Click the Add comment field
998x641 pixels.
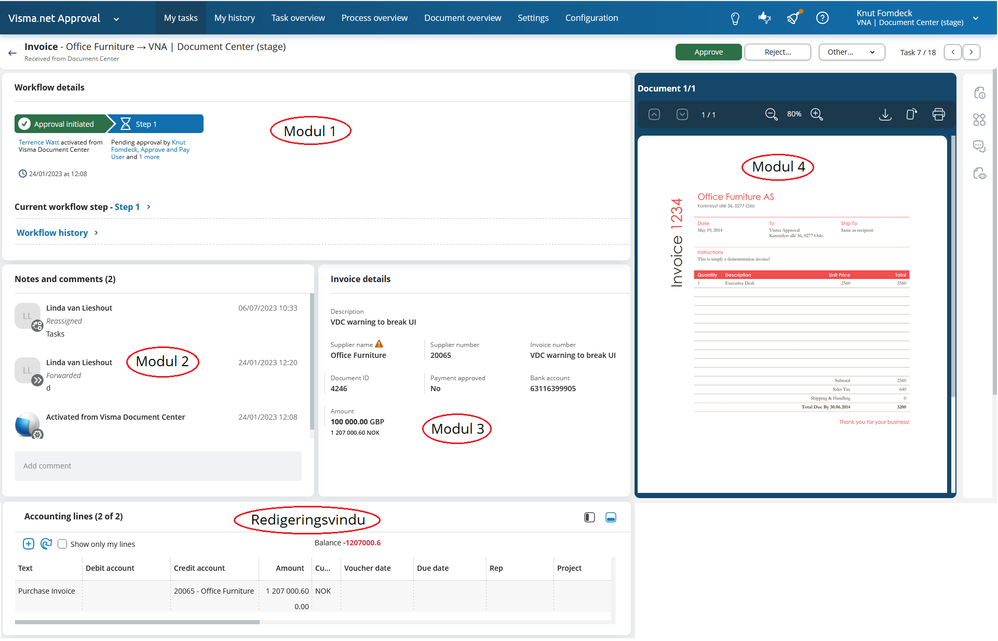pos(158,466)
